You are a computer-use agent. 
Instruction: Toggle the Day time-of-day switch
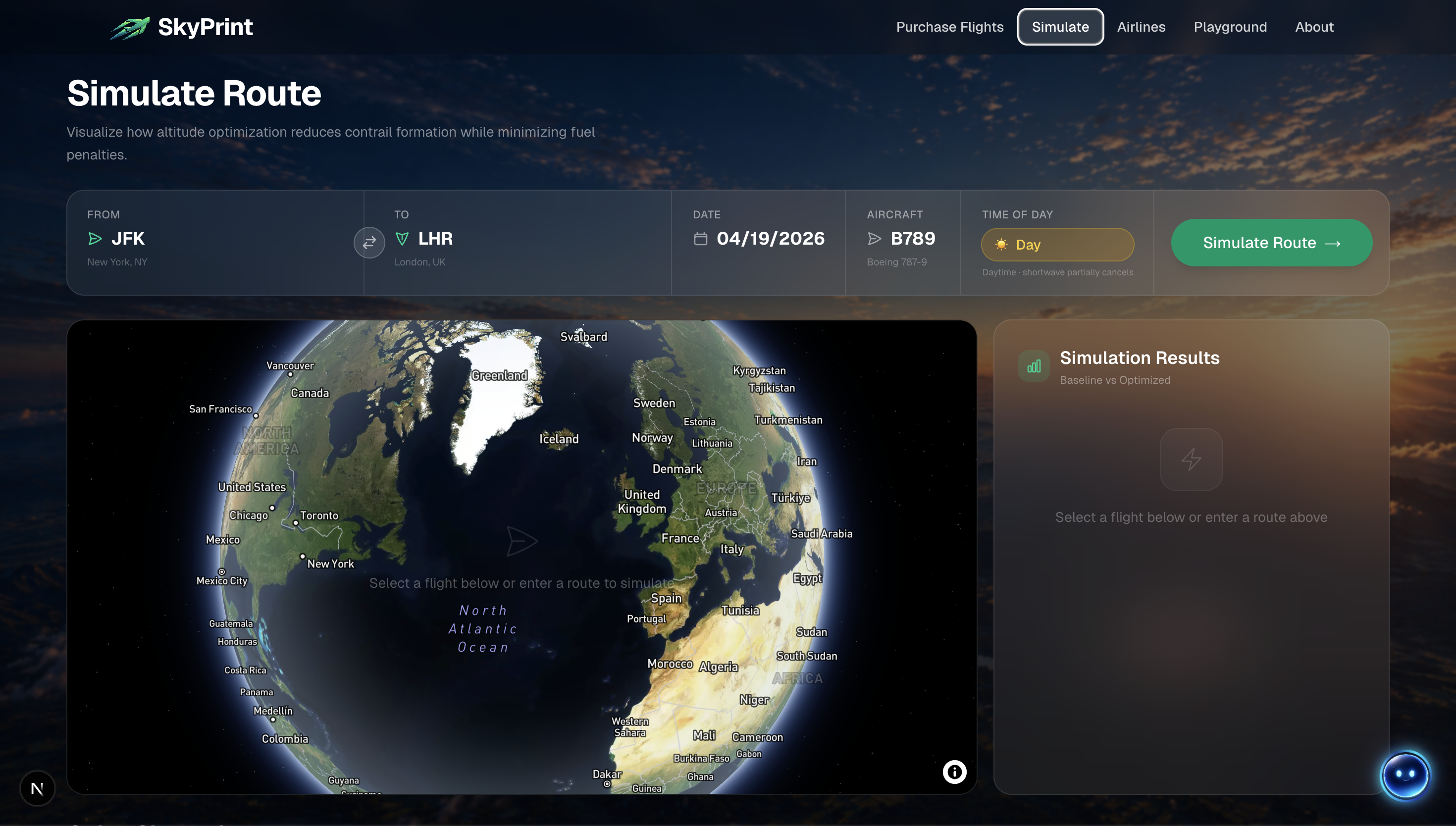point(1057,245)
